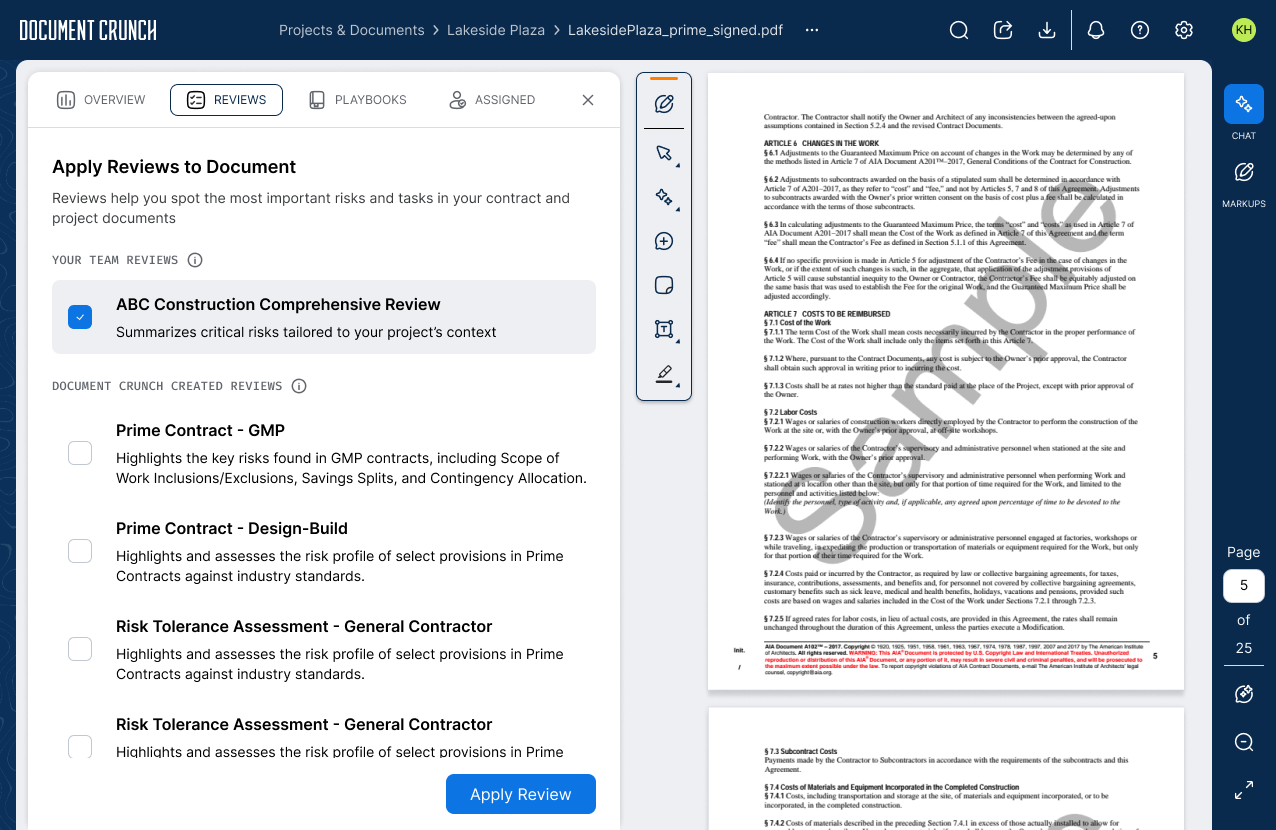This screenshot has width=1276, height=830.
Task: Select the highlighter tool
Action: (x=664, y=373)
